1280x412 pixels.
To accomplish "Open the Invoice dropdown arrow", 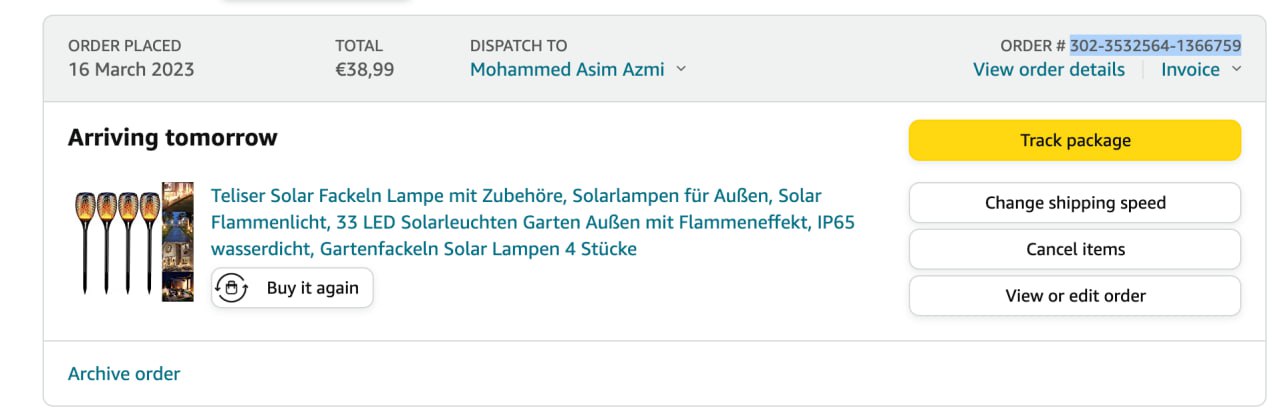I will [1236, 69].
